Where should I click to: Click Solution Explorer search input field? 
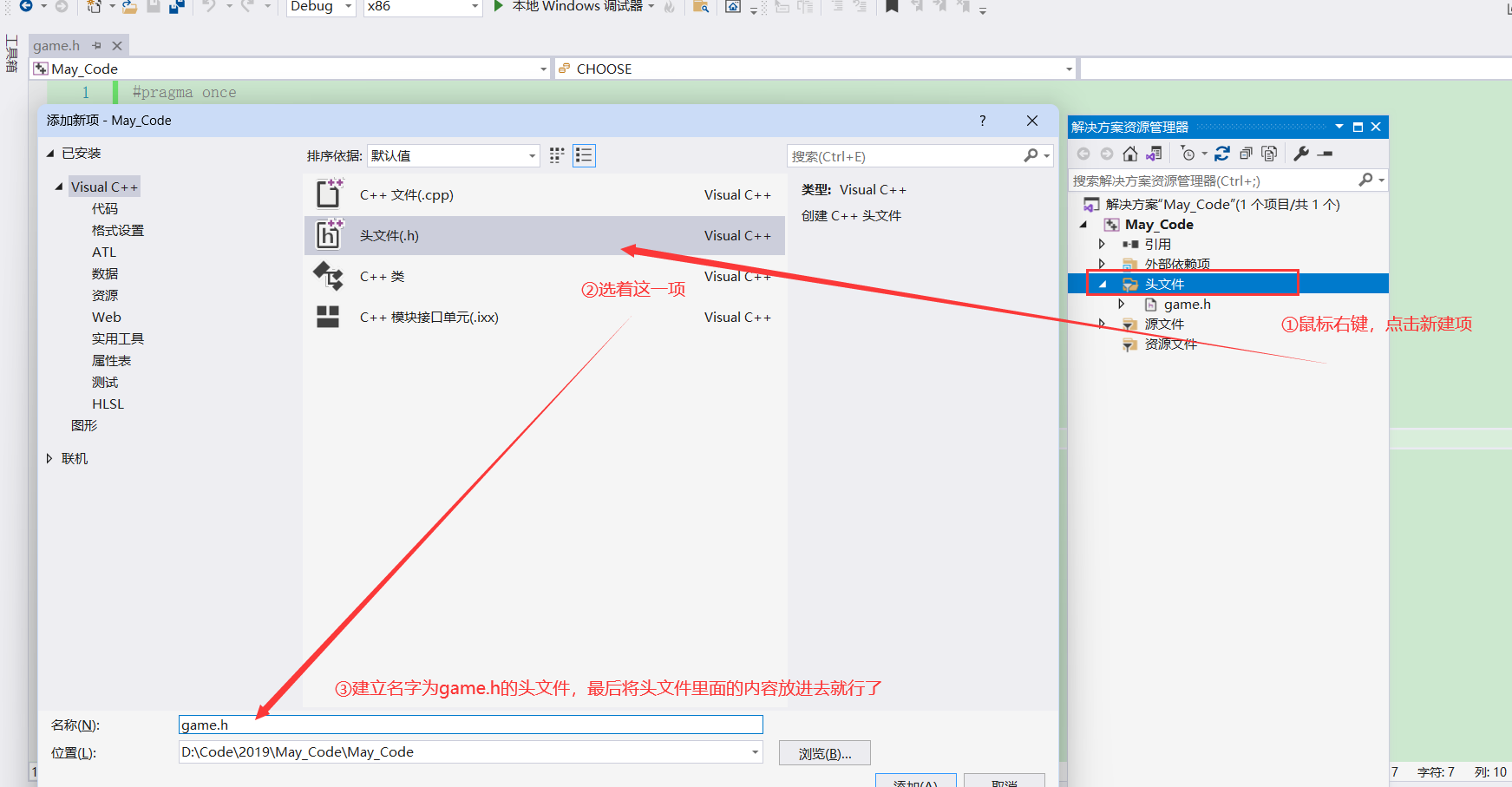click(1213, 180)
